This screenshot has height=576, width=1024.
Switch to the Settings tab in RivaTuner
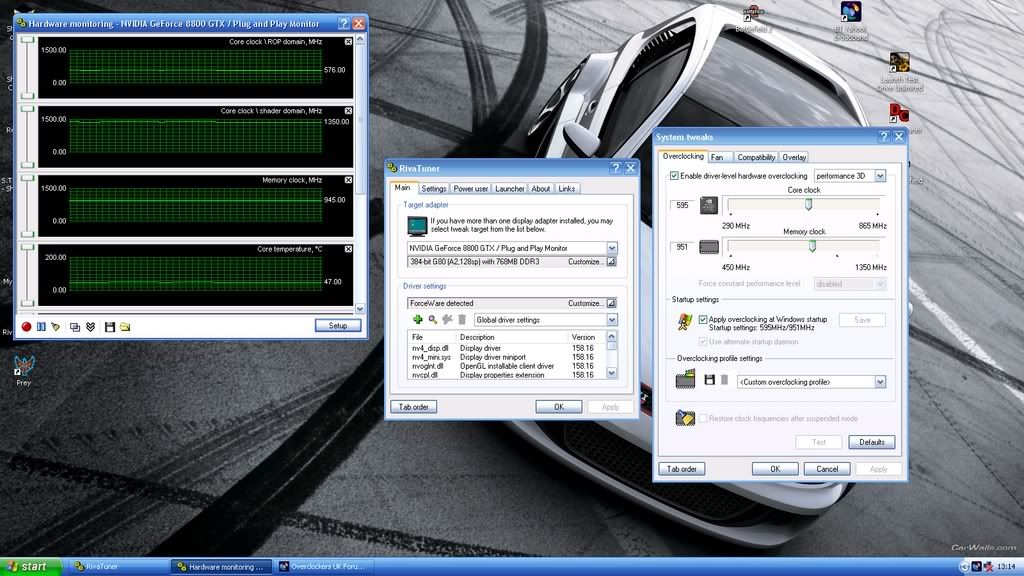[x=434, y=189]
